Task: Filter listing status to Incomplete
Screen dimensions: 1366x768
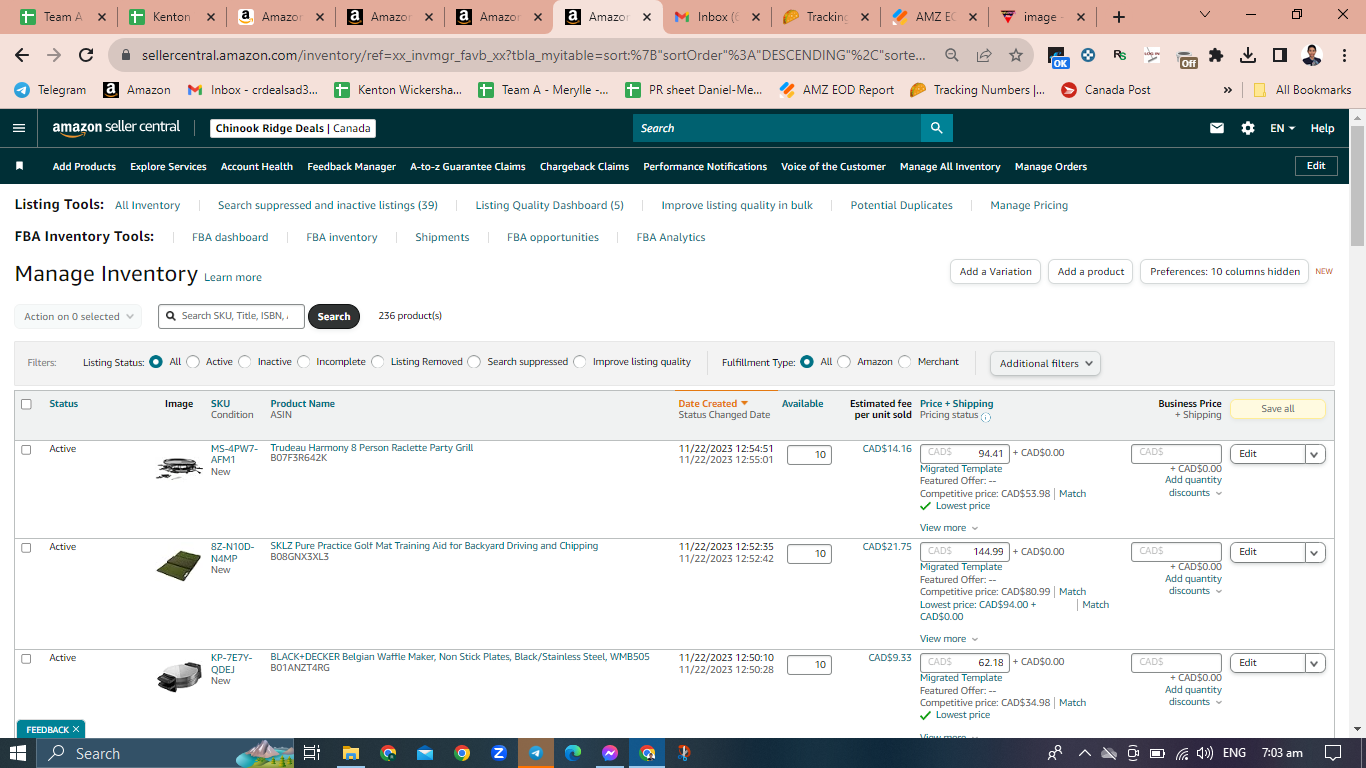Action: pos(304,362)
